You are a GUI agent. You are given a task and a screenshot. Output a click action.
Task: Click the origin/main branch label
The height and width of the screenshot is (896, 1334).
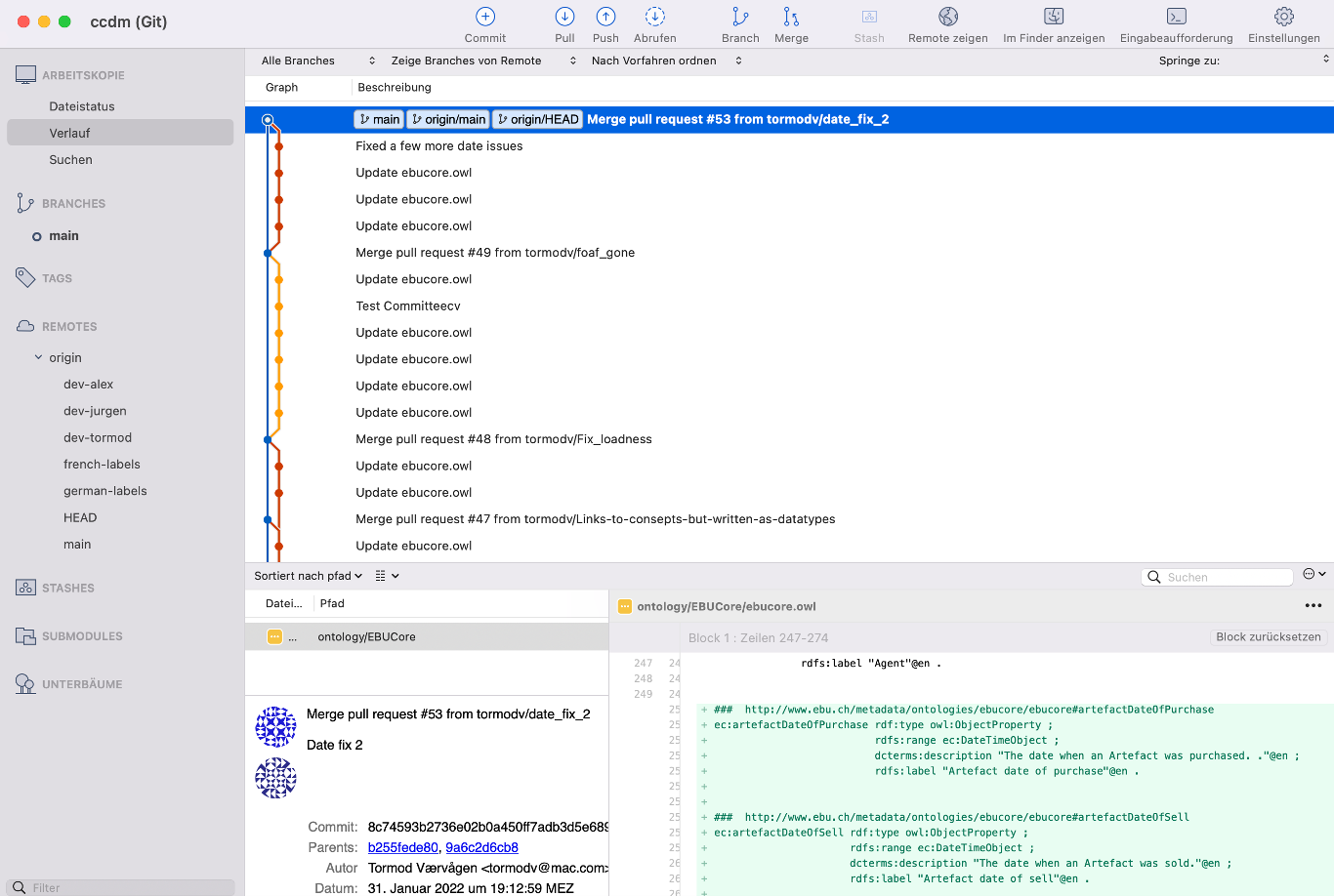pyautogui.click(x=448, y=119)
